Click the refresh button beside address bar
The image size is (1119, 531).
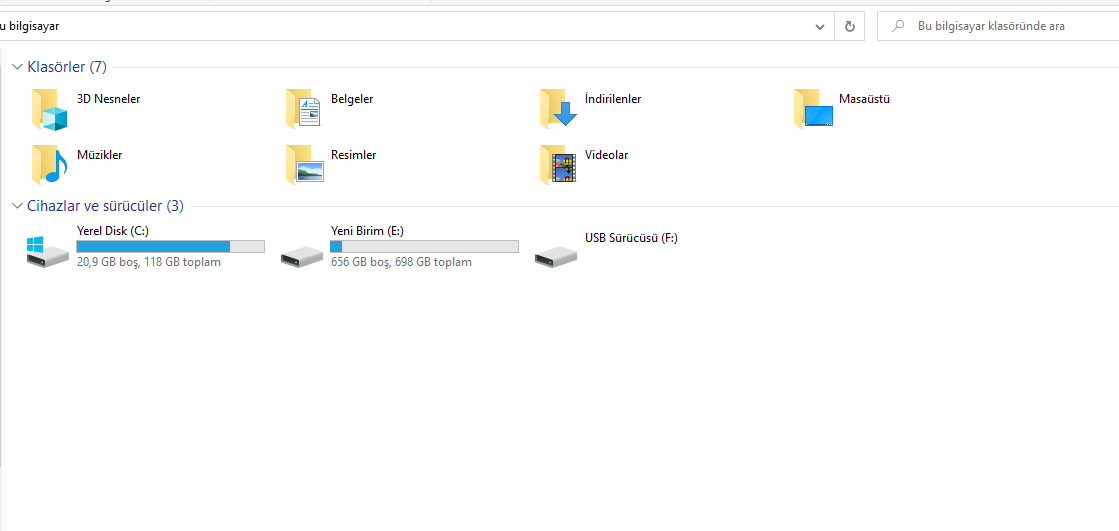pyautogui.click(x=850, y=27)
